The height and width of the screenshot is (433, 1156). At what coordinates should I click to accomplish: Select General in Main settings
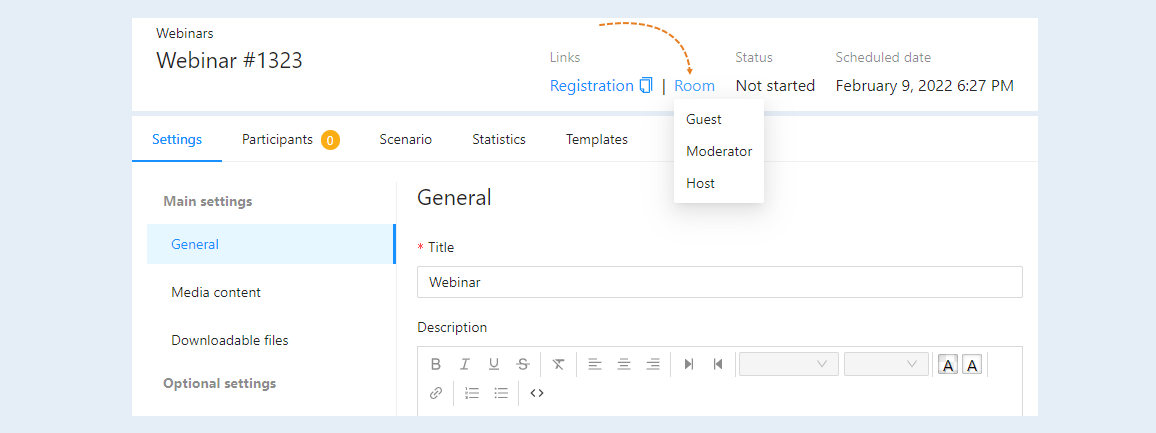tap(271, 244)
